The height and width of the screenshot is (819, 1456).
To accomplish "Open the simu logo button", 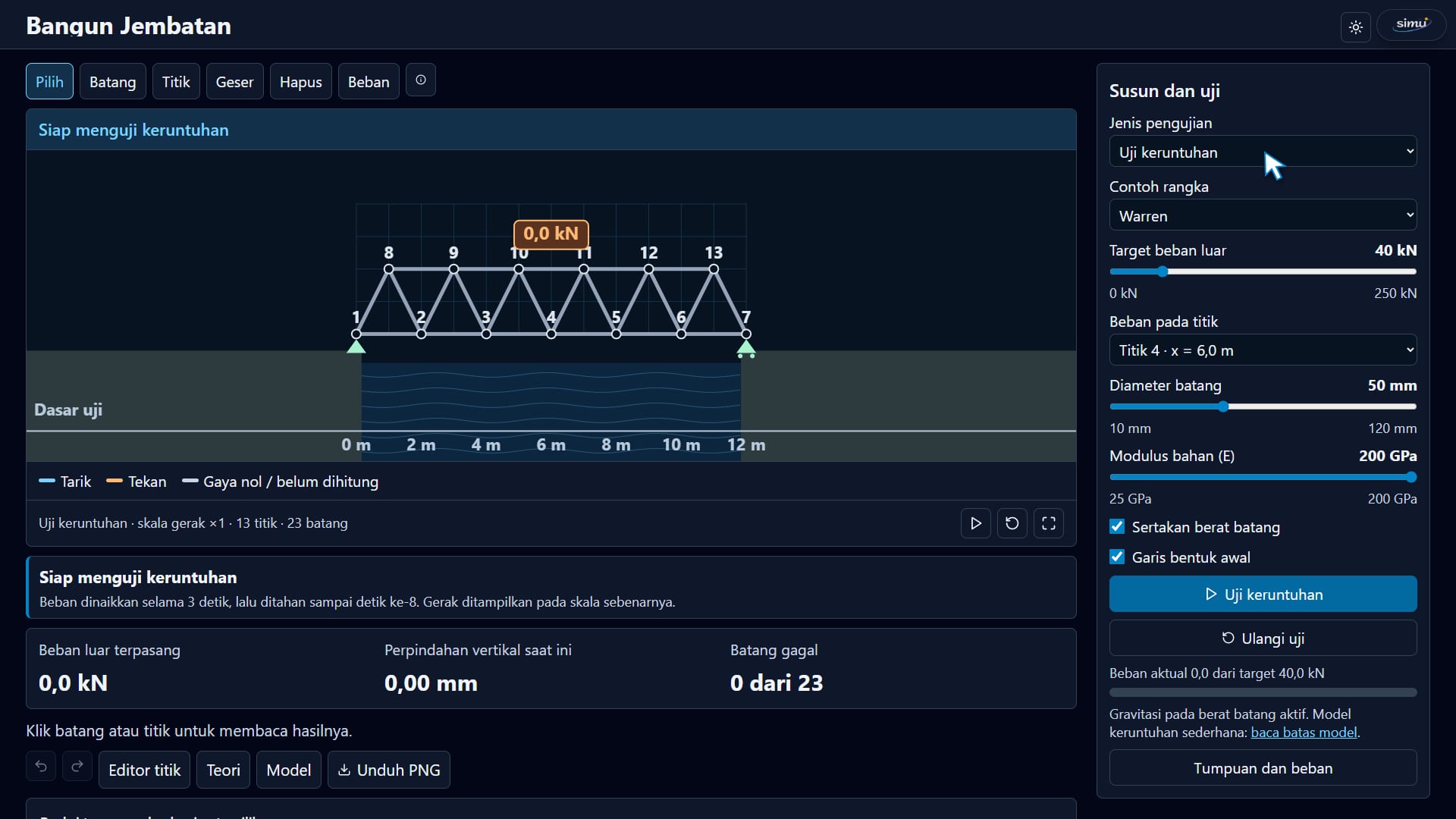I will point(1411,25).
